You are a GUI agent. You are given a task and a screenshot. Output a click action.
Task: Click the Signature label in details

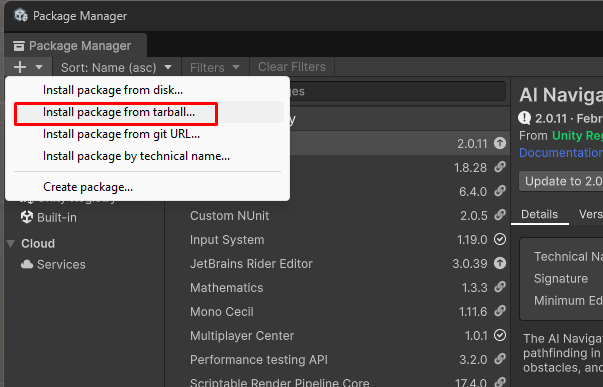[561, 279]
